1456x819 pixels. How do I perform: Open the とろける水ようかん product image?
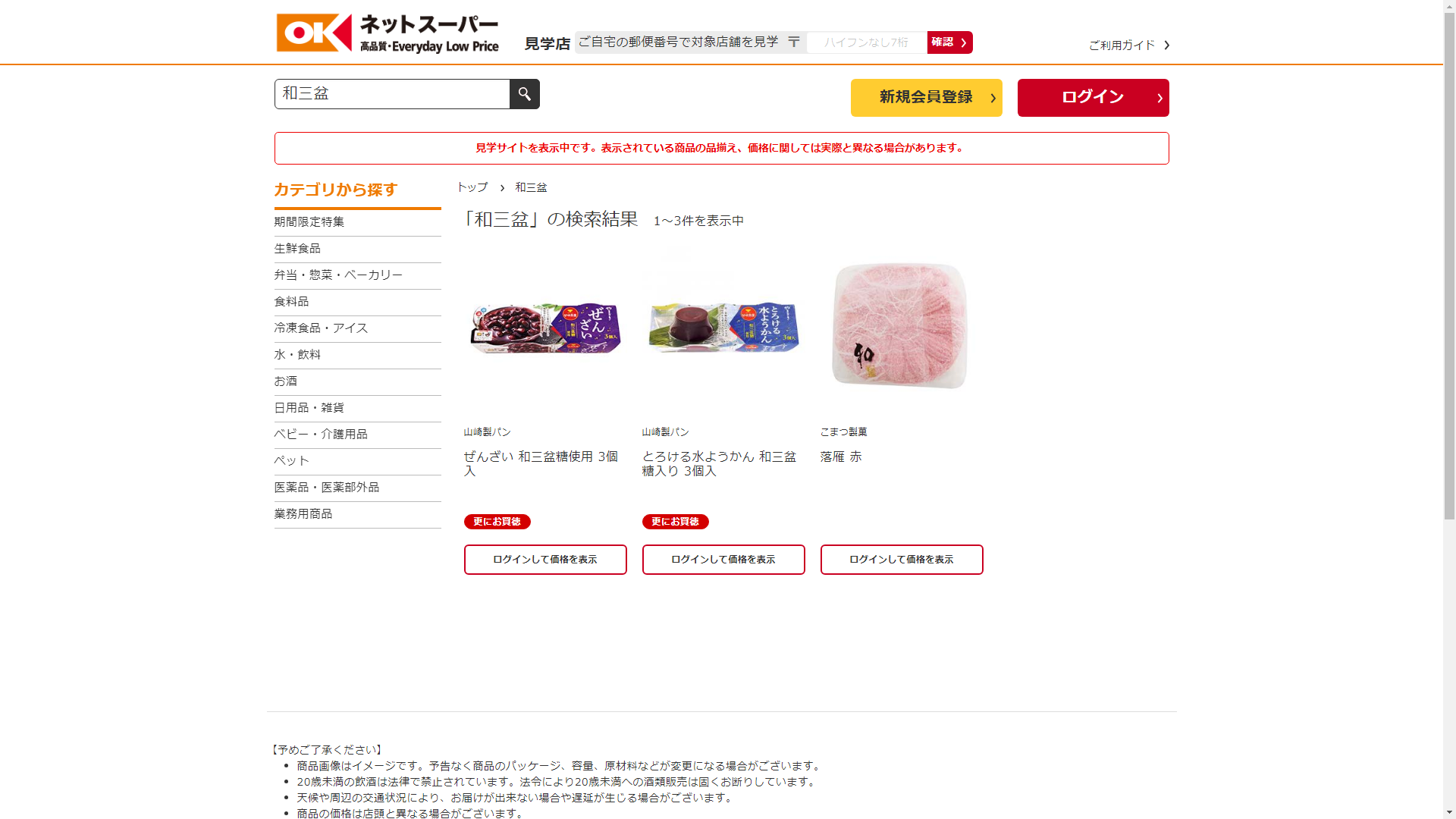tap(723, 327)
